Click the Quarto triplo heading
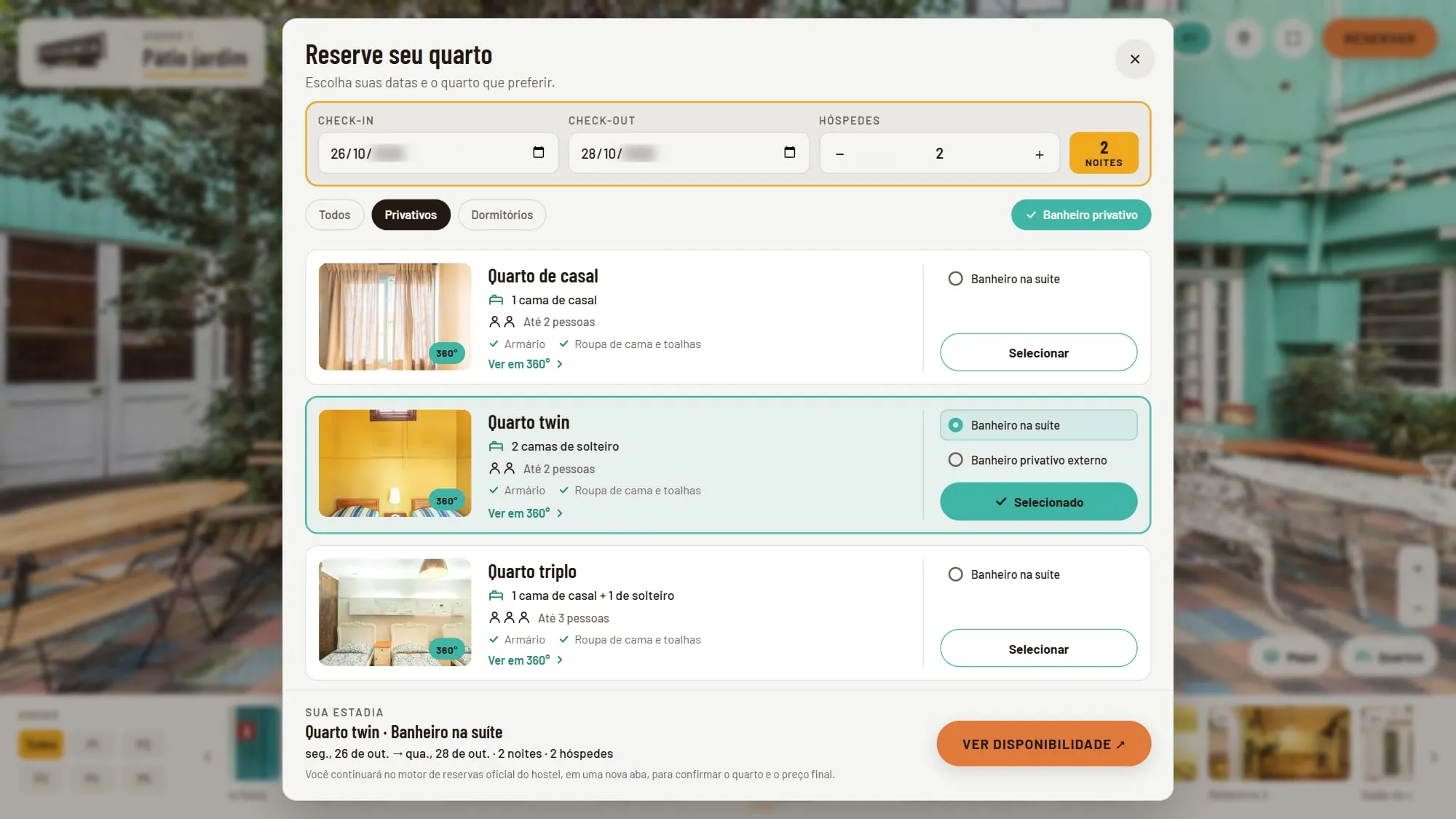Image resolution: width=1456 pixels, height=819 pixels. [x=532, y=571]
